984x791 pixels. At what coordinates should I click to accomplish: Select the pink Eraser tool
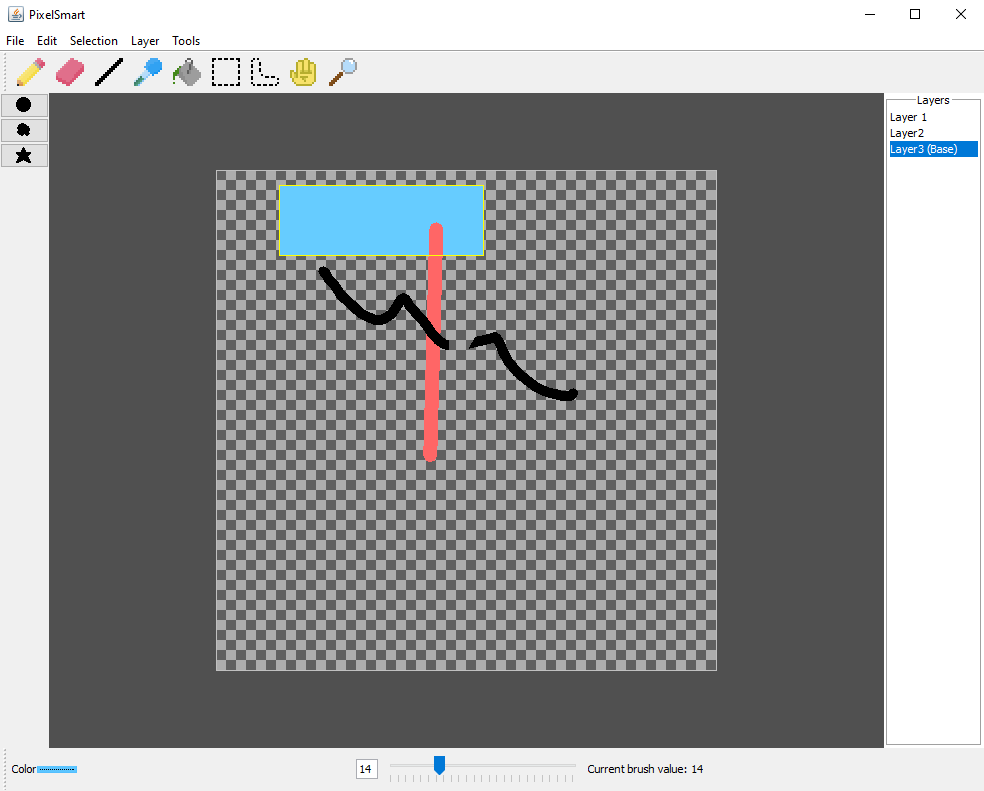point(71,72)
